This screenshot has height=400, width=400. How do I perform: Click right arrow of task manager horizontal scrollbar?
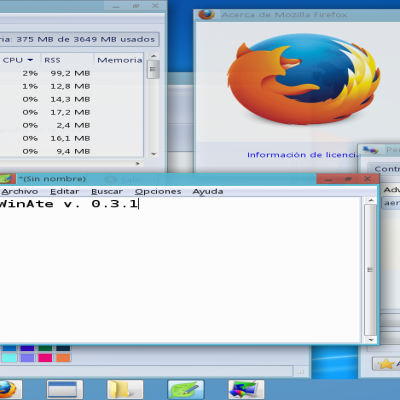click(138, 163)
